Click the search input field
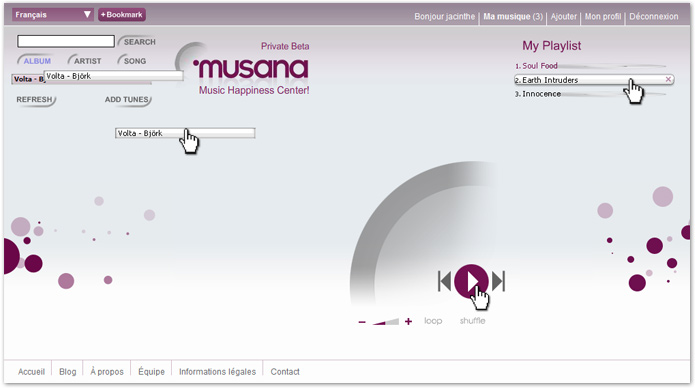The height and width of the screenshot is (388, 695). 66,41
